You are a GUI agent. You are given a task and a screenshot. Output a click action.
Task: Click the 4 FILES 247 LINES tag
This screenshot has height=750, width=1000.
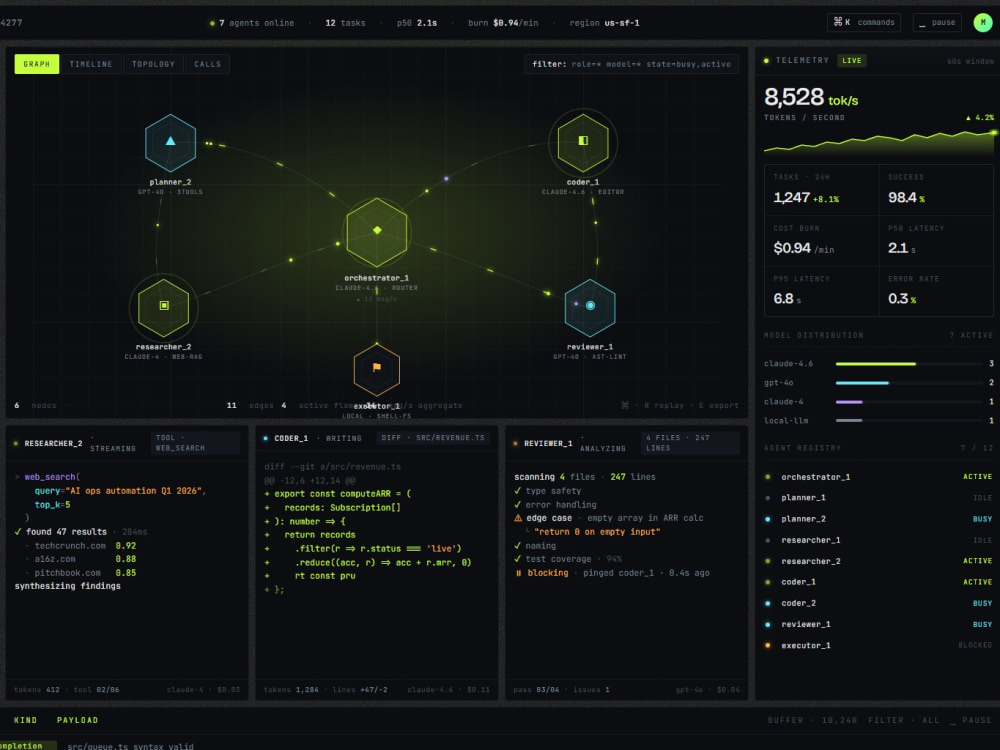click(690, 443)
